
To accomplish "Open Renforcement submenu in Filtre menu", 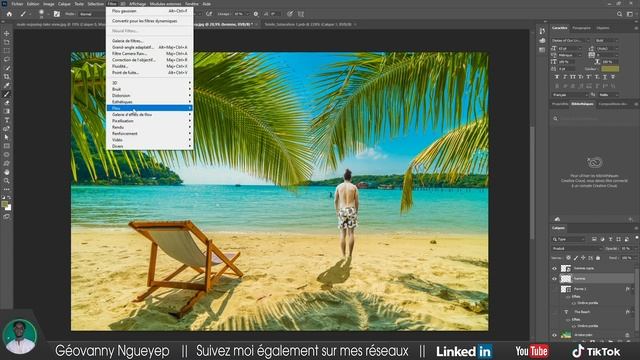I will pos(150,133).
